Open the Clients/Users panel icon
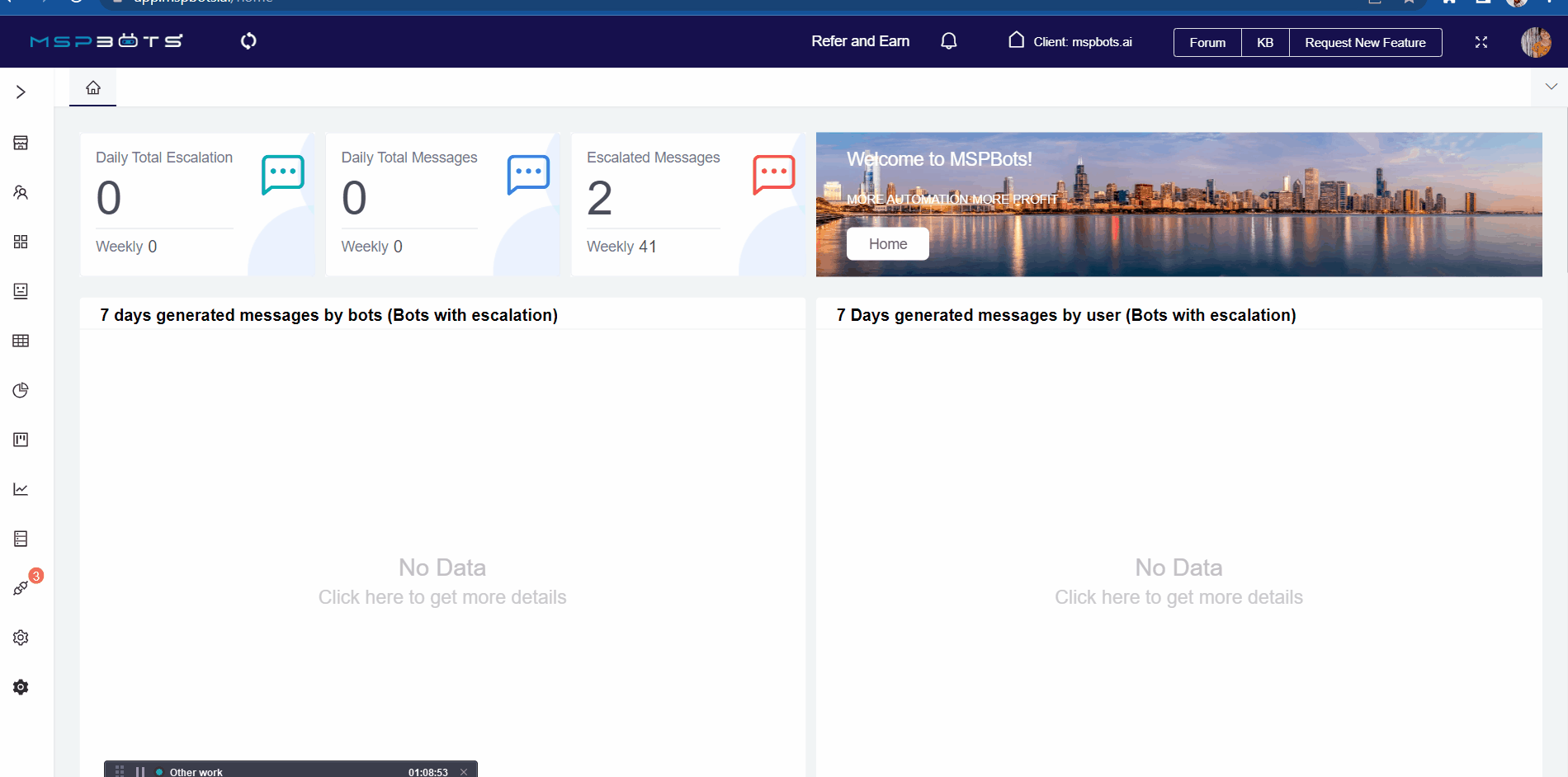Screen dimensions: 1568x777 pos(20,192)
